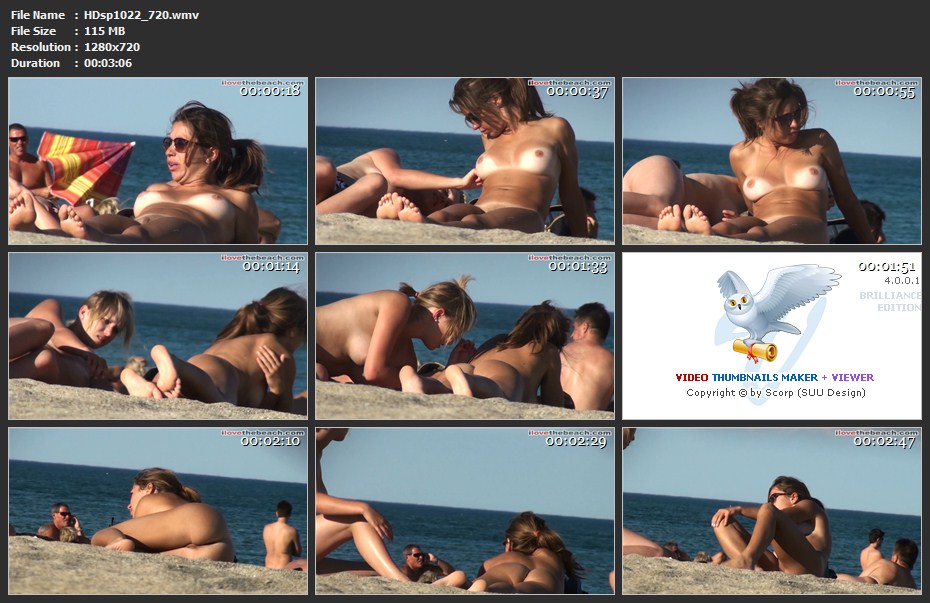The width and height of the screenshot is (930, 603).
Task: Click the 1280x720 resolution value
Action: [x=112, y=47]
